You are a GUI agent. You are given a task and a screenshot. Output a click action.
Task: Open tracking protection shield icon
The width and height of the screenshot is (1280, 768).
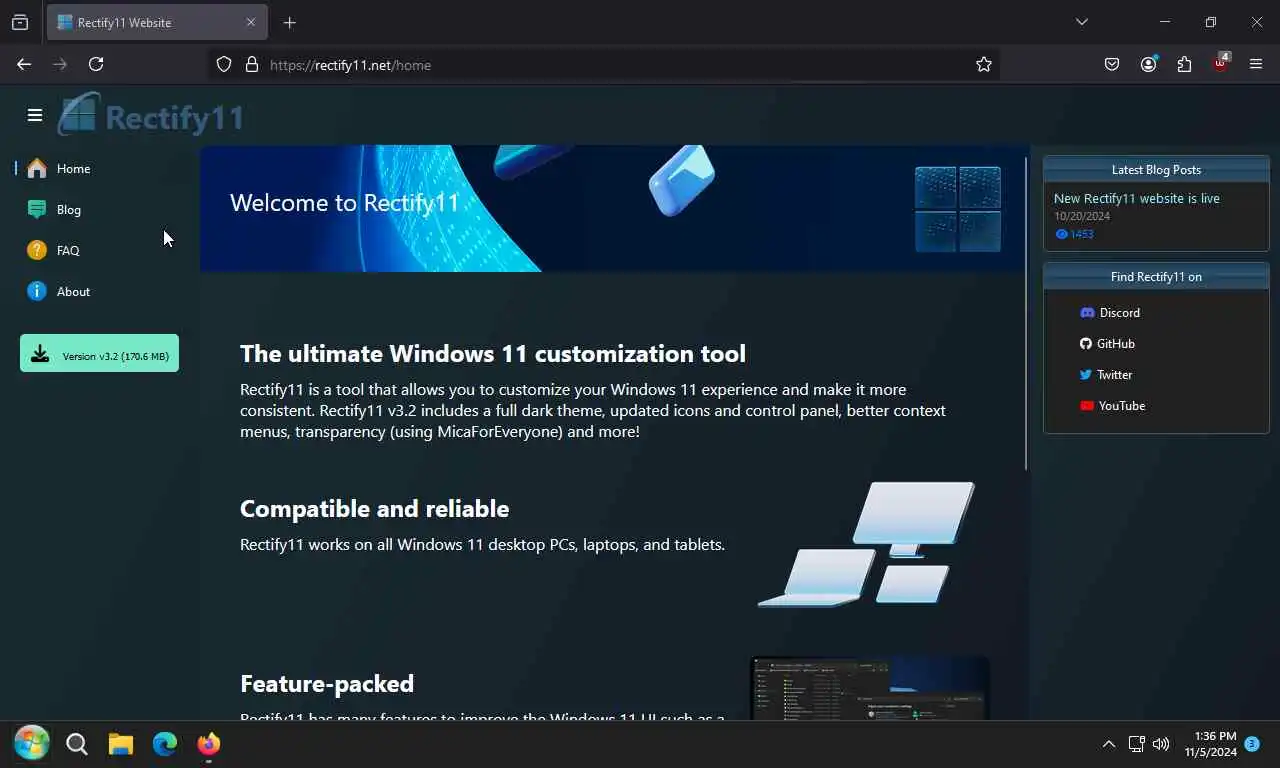pyautogui.click(x=224, y=64)
